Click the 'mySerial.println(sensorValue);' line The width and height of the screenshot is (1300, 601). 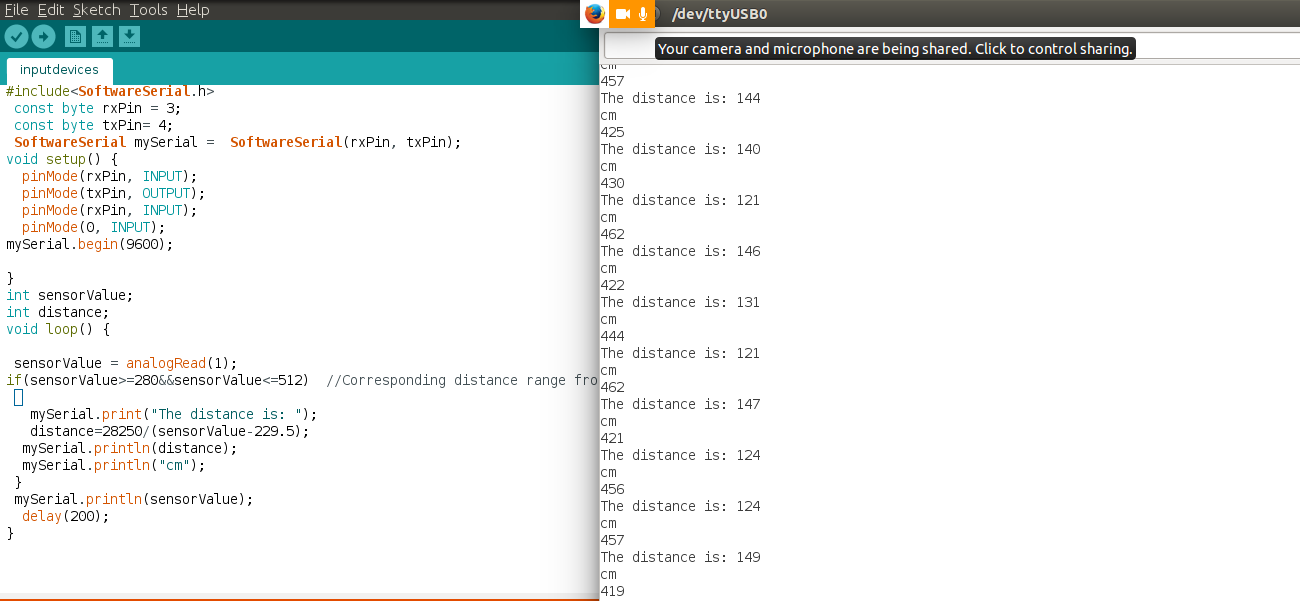pyautogui.click(x=134, y=499)
